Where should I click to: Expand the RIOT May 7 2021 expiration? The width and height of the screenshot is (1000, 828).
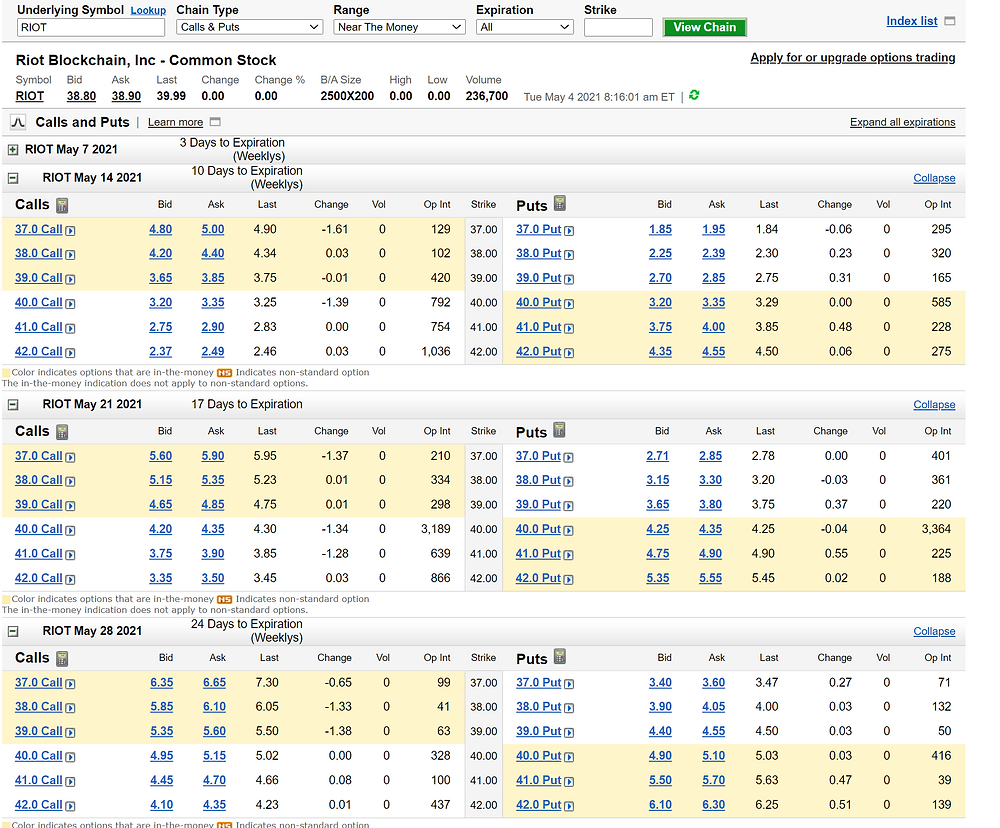pyautogui.click(x=13, y=150)
